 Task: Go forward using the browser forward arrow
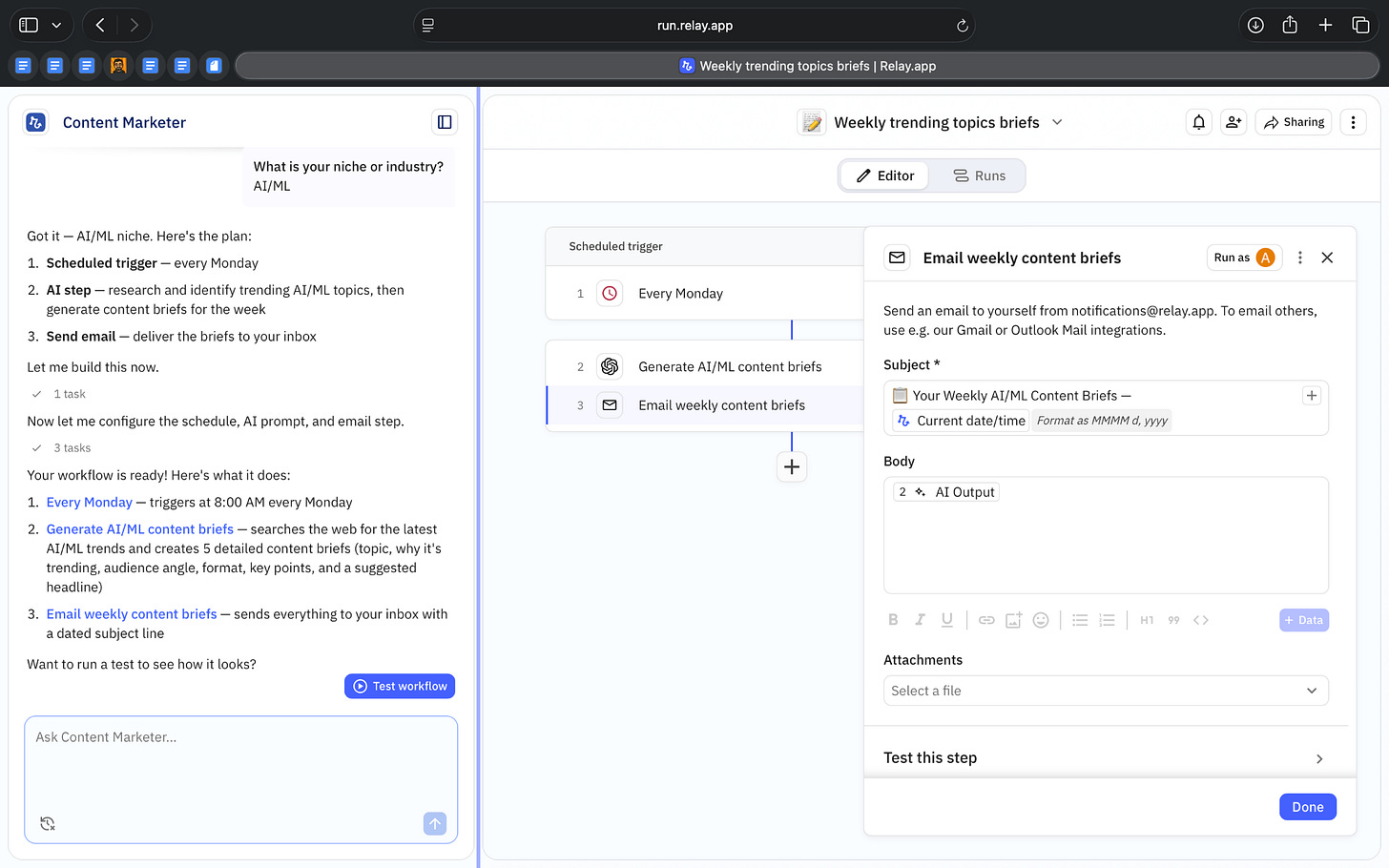[134, 26]
